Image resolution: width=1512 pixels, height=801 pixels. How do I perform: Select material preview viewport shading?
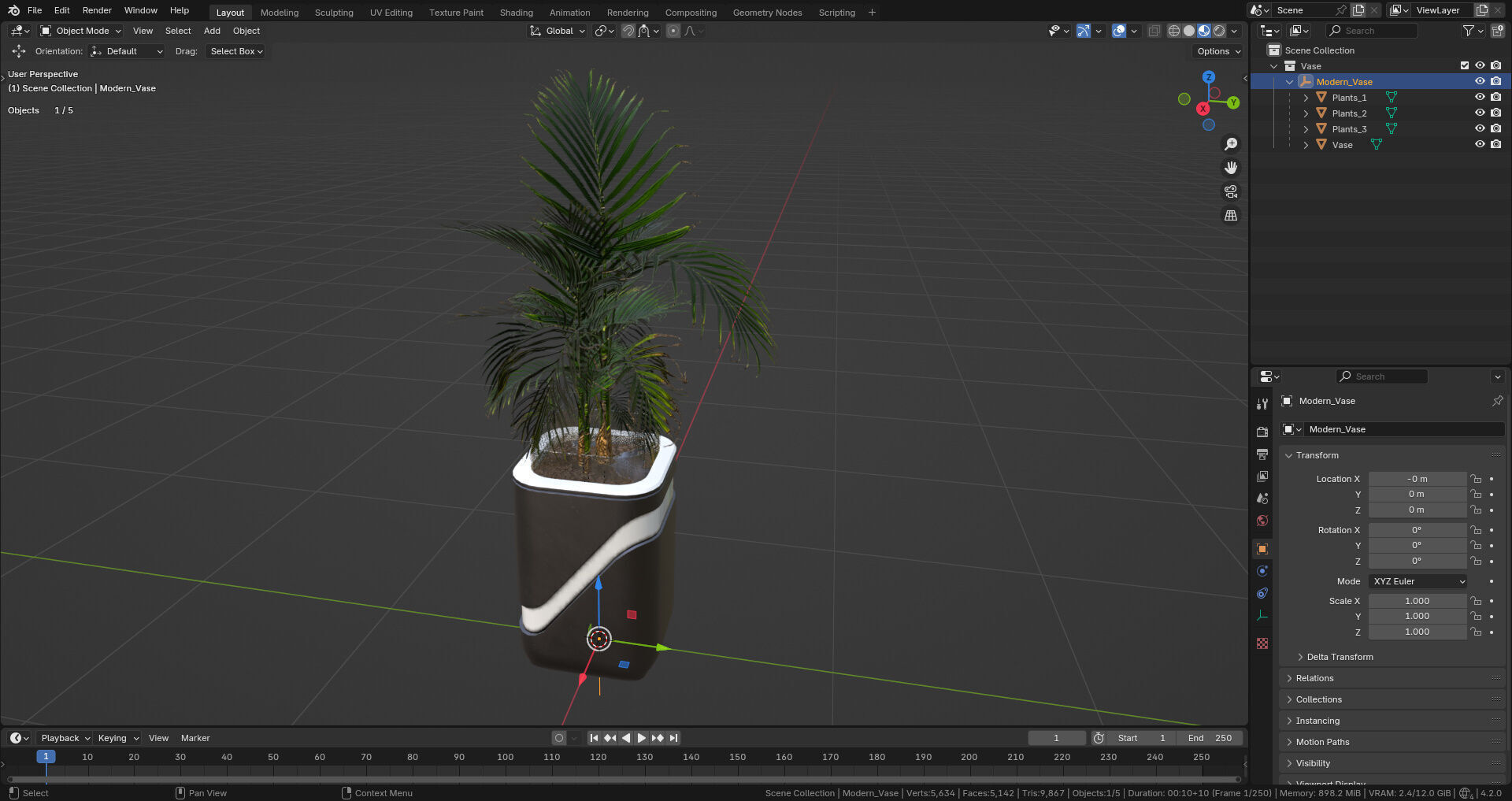point(1204,31)
